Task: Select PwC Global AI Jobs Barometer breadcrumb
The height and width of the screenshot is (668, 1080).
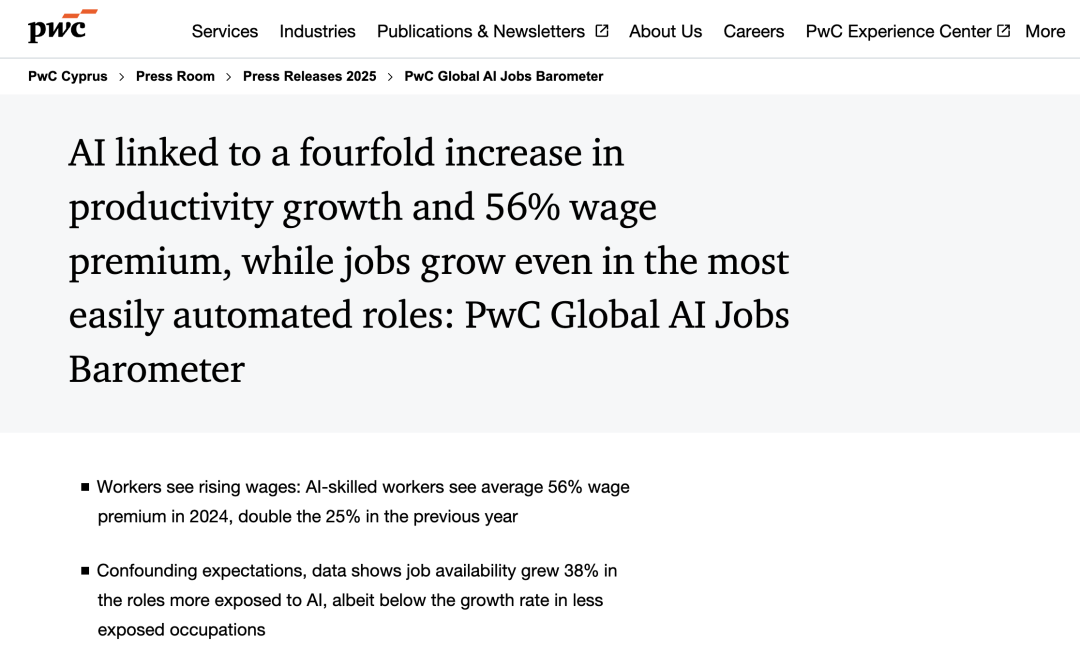Action: (503, 76)
